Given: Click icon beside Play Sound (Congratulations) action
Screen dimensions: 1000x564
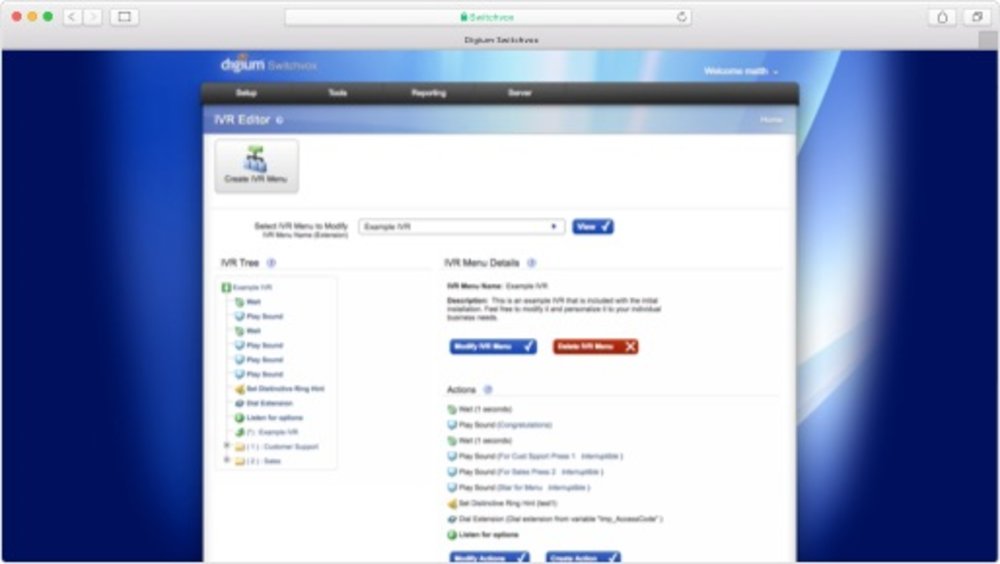Looking at the screenshot, I should click(x=452, y=425).
